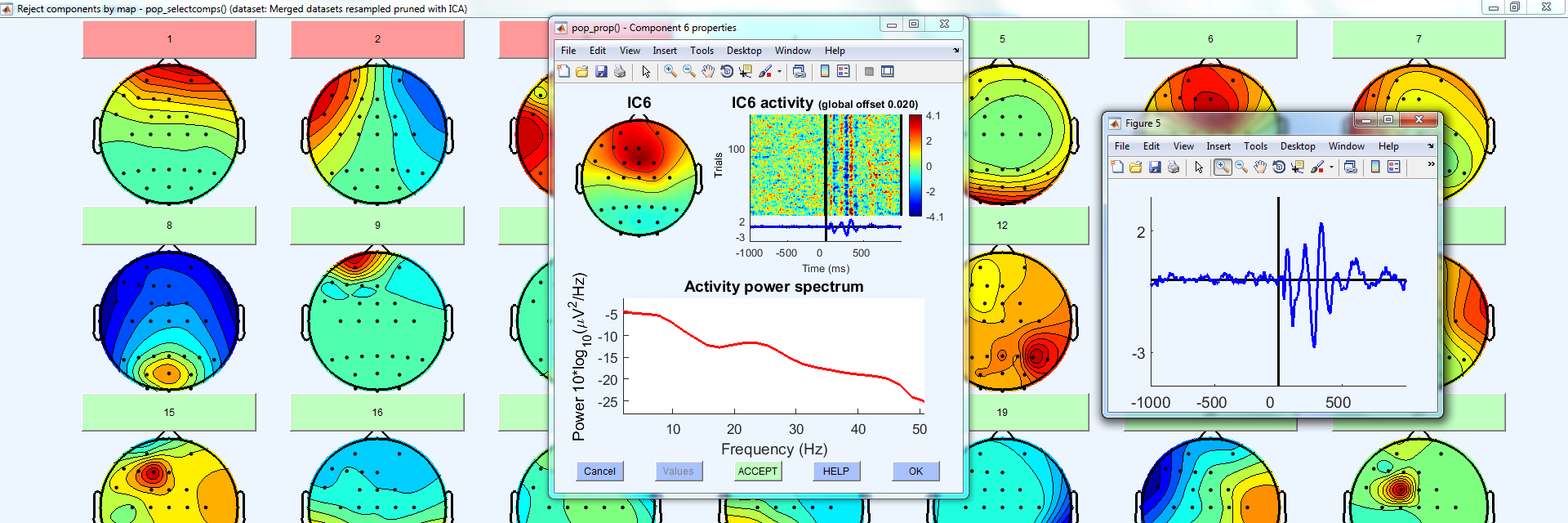
Task: Click the Values button
Action: click(679, 472)
